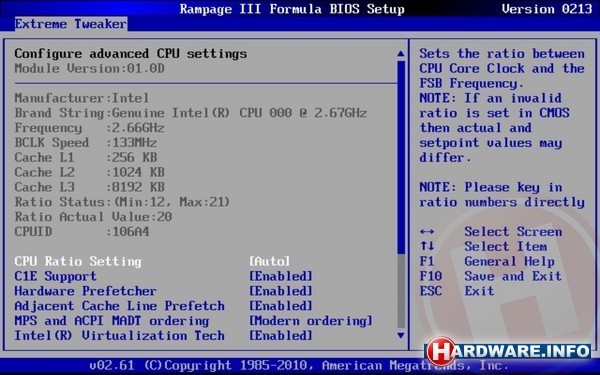Click the Frequency :2.66GHz line
Screen dimensions: 600x375
pos(90,128)
